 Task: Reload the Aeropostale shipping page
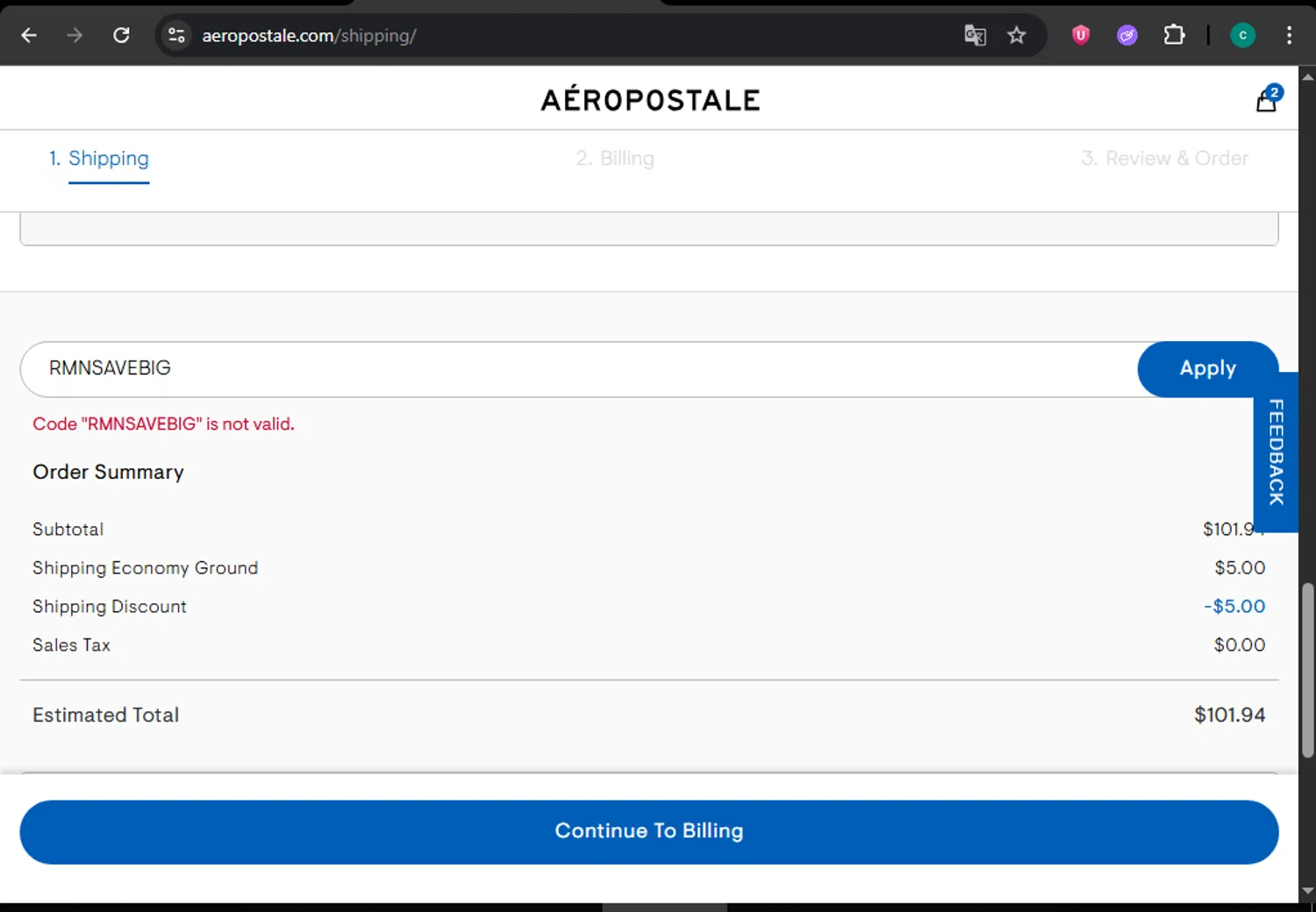point(121,35)
